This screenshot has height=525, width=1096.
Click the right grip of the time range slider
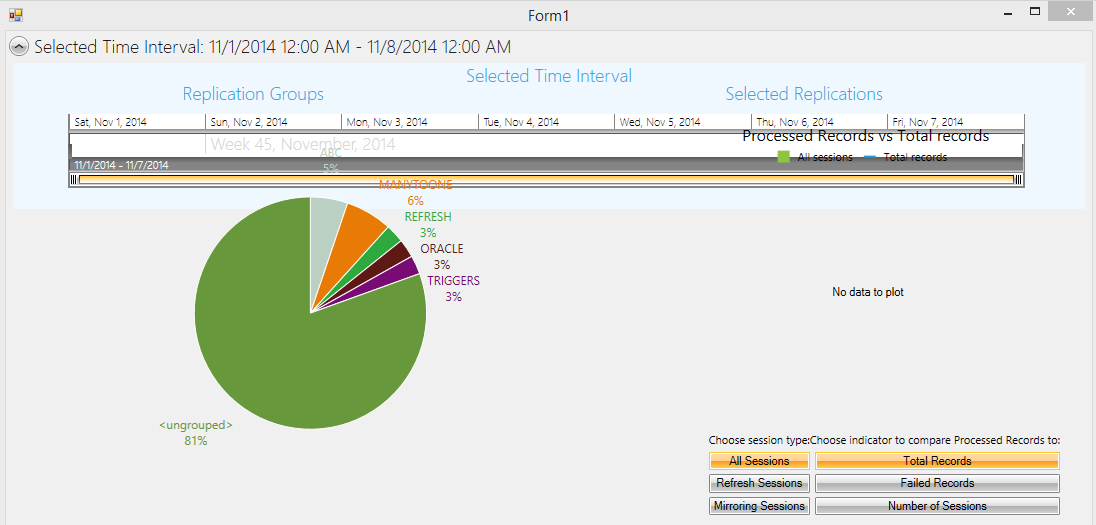pos(1018,180)
